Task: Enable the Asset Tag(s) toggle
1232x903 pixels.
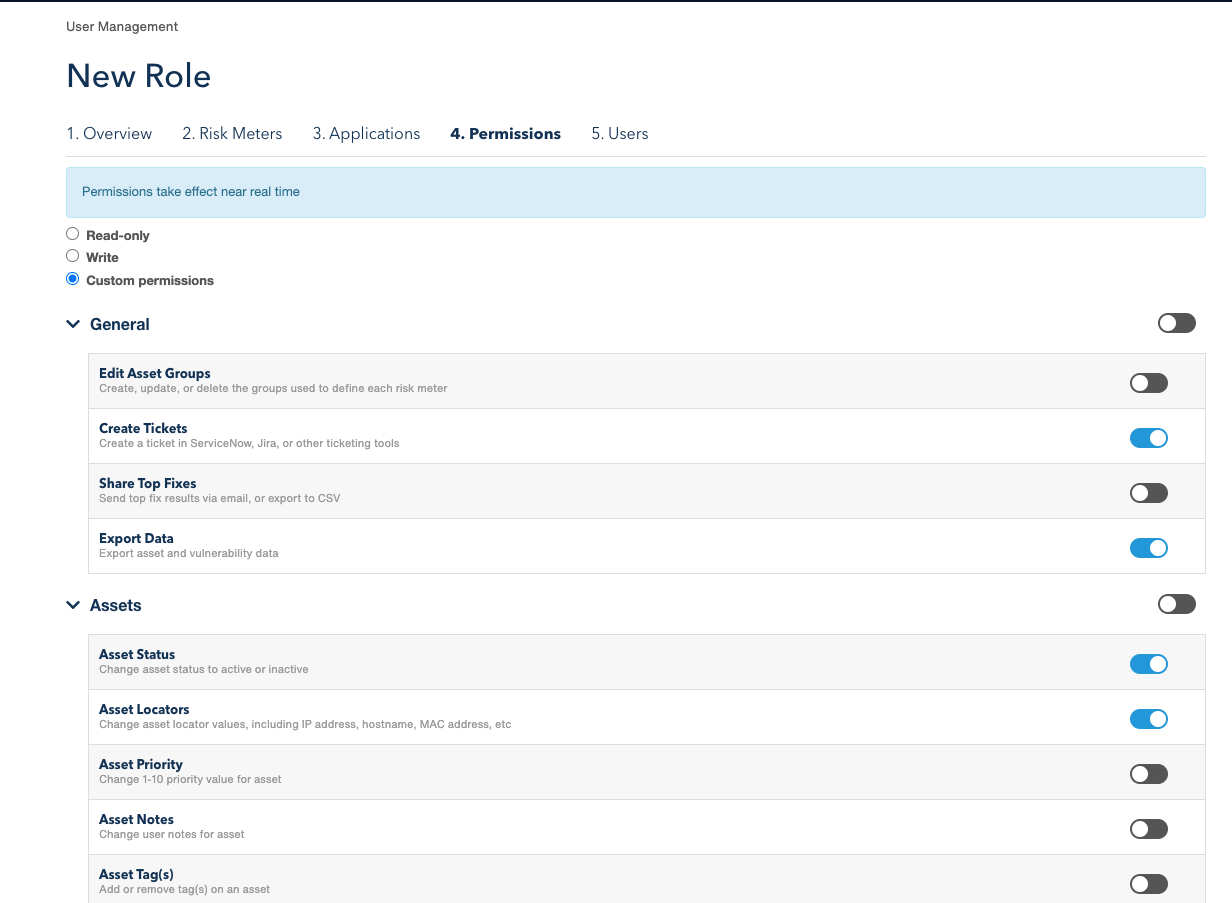Action: pyautogui.click(x=1148, y=884)
